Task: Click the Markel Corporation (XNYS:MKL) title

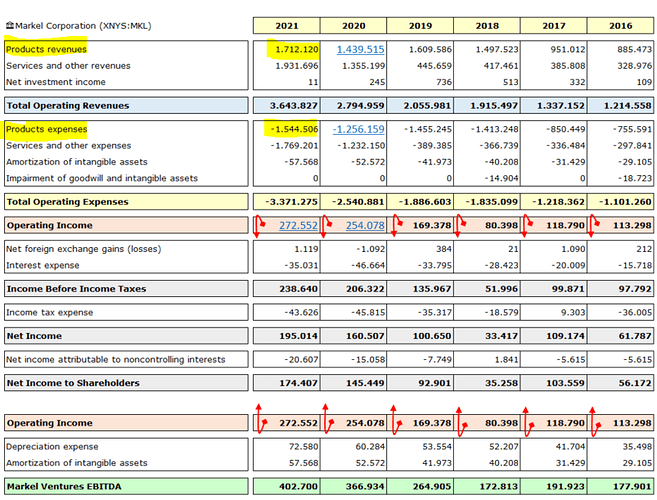Action: 83,26
